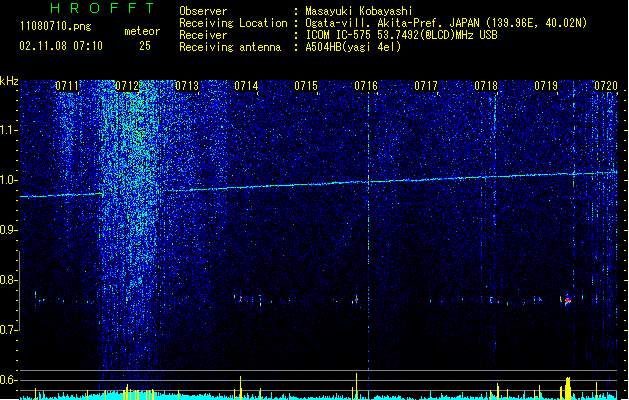The height and width of the screenshot is (400, 629).
Task: Click the 0720 time marker
Action: coord(606,86)
